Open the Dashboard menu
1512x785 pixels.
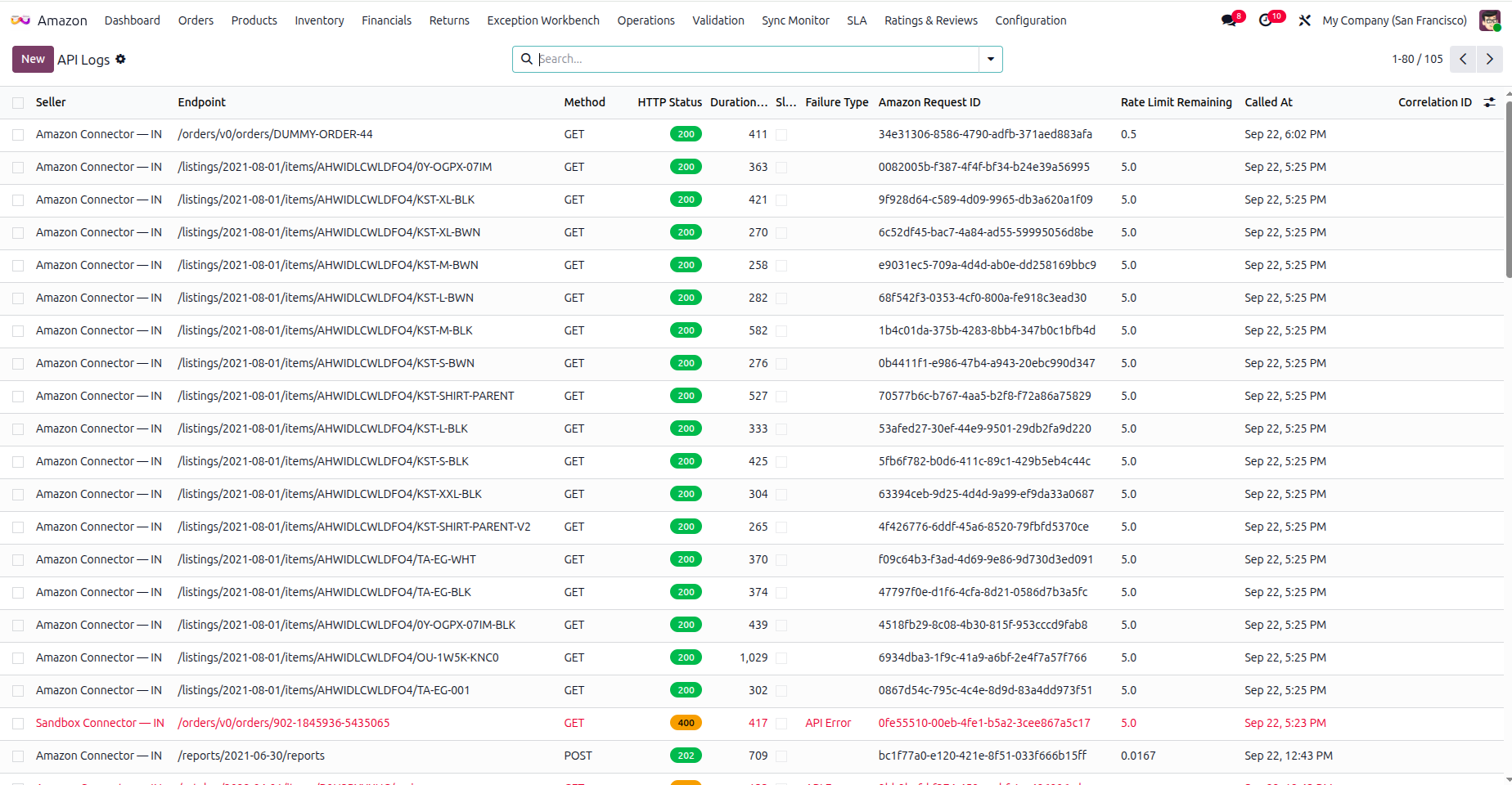tap(133, 20)
